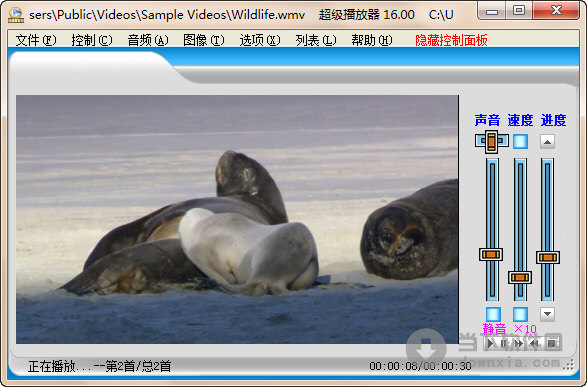587x387 pixels.
Task: Click the 速度 speed slider handle
Action: pyautogui.click(x=520, y=277)
